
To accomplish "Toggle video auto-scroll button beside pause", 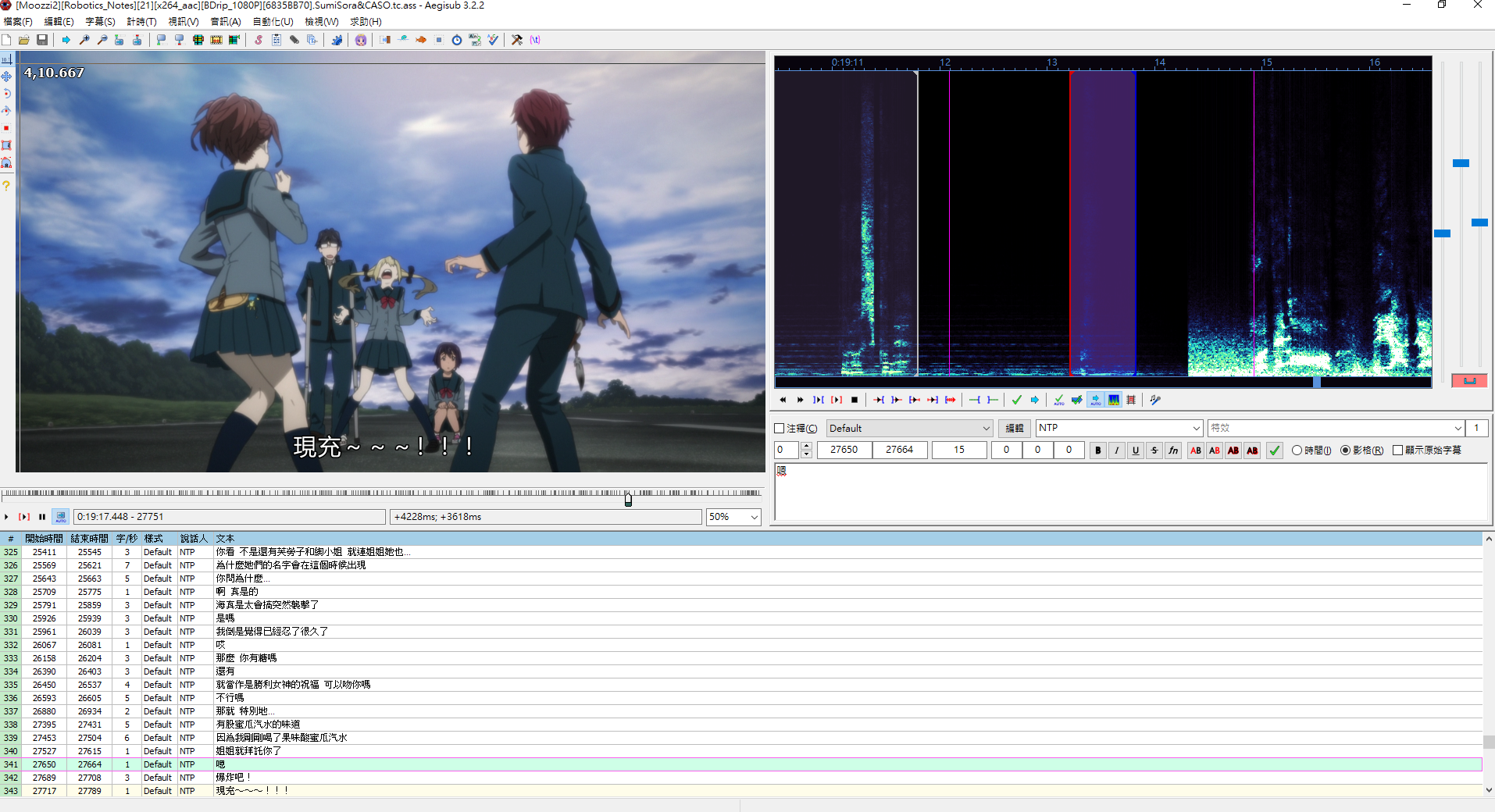I will coord(60,517).
